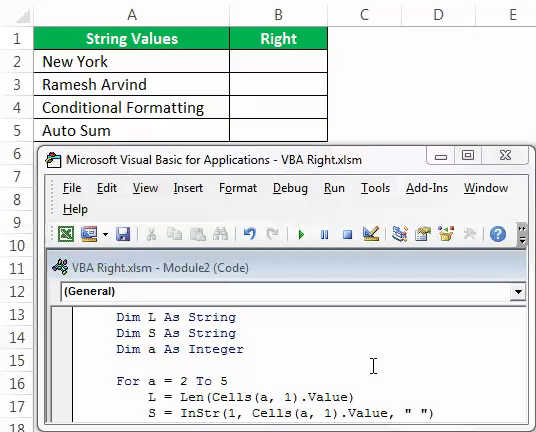536x432 pixels.
Task: Select column B header
Action: point(279,15)
